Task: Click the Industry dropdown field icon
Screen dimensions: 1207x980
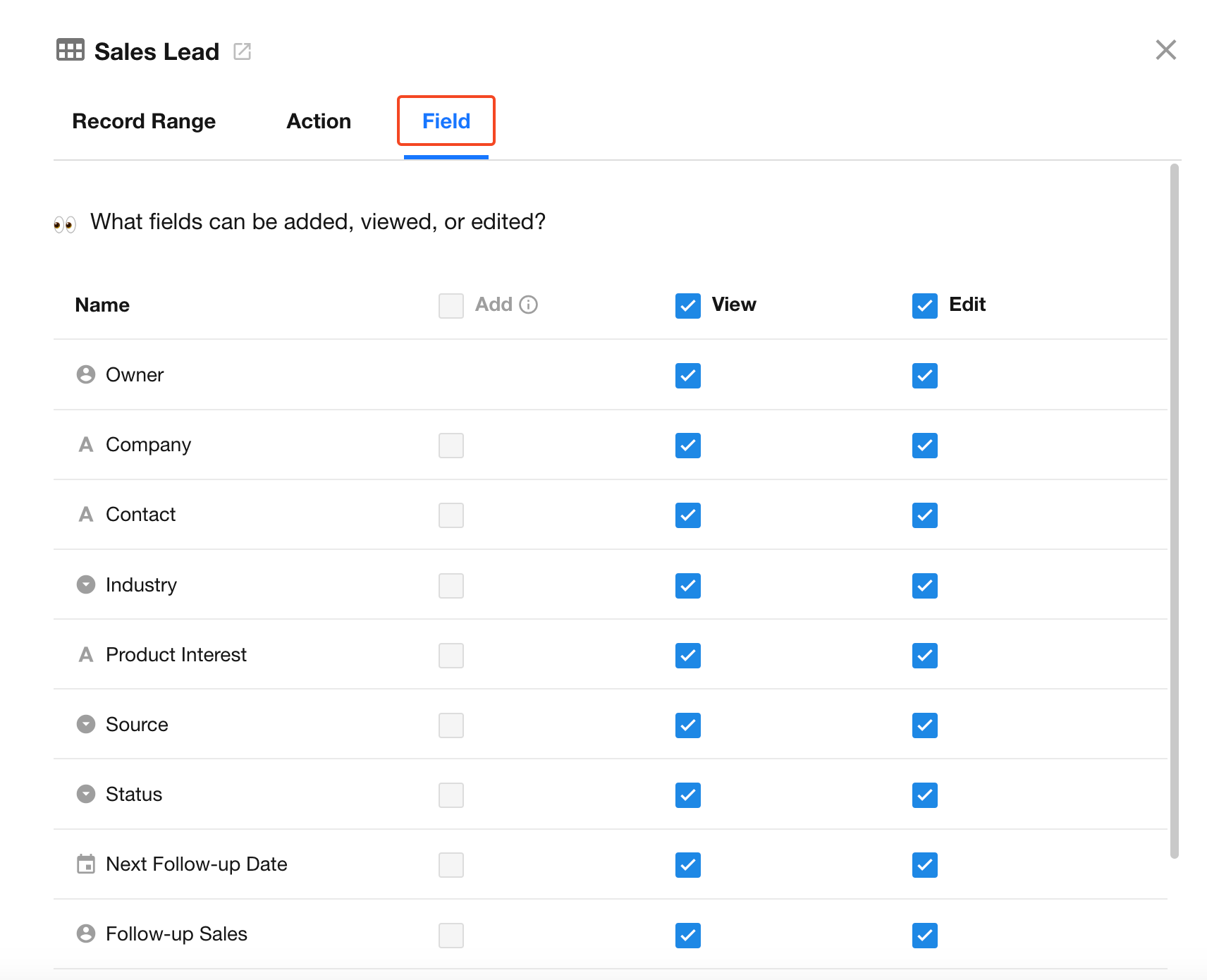Action: 86,584
